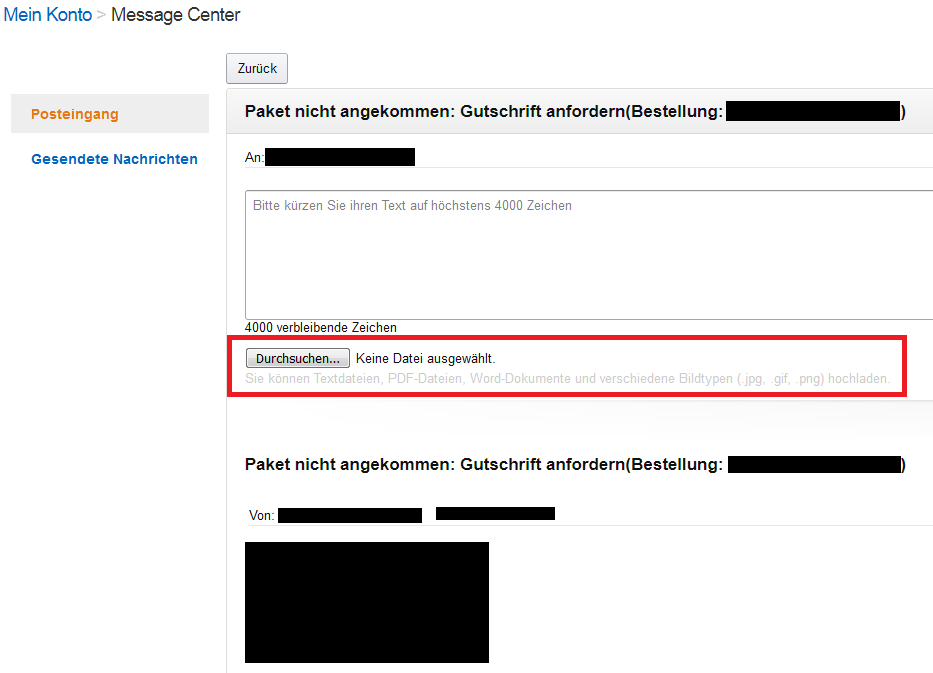
Task: Navigate to Mein Konto
Action: click(47, 14)
